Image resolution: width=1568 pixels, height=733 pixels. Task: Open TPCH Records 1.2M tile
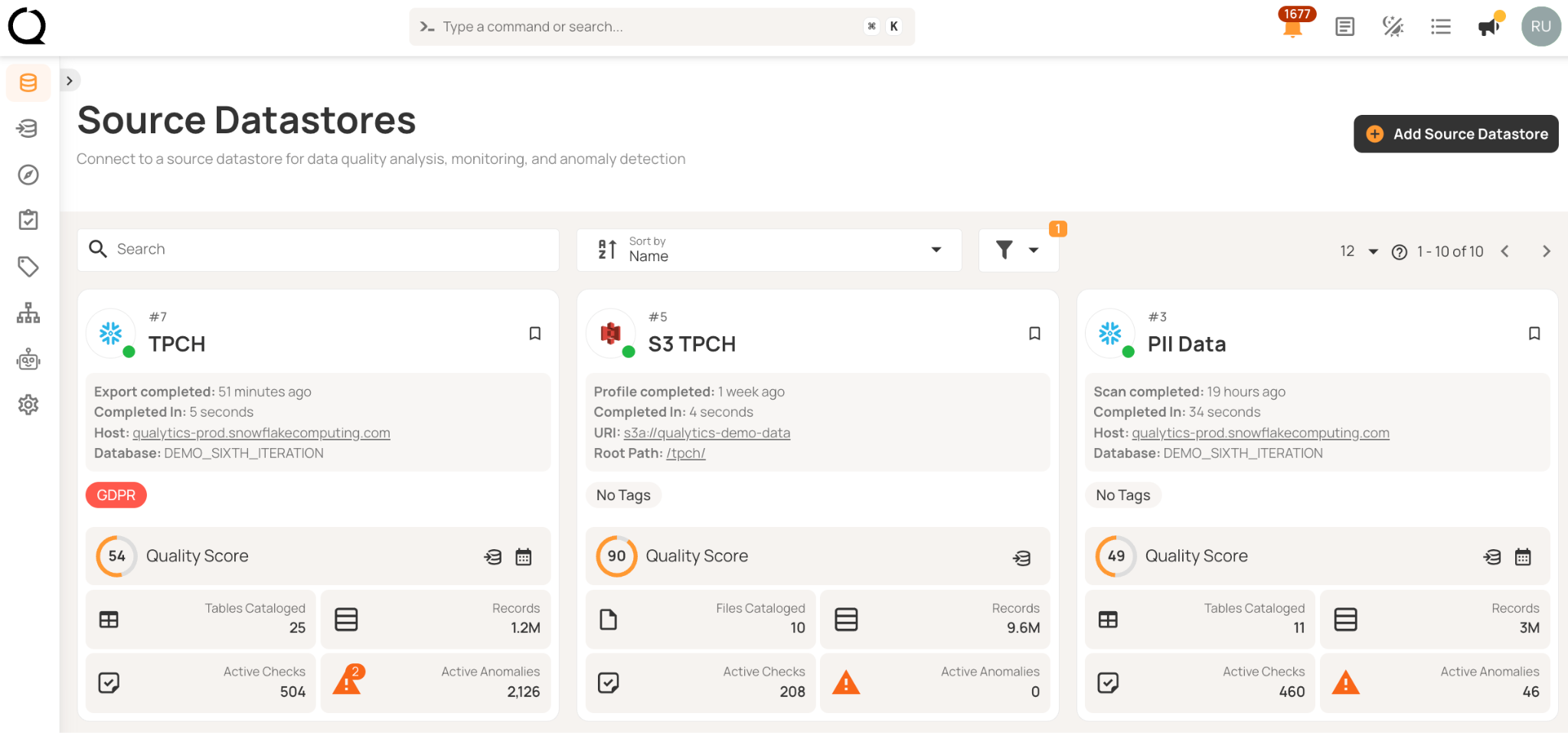[x=436, y=619]
